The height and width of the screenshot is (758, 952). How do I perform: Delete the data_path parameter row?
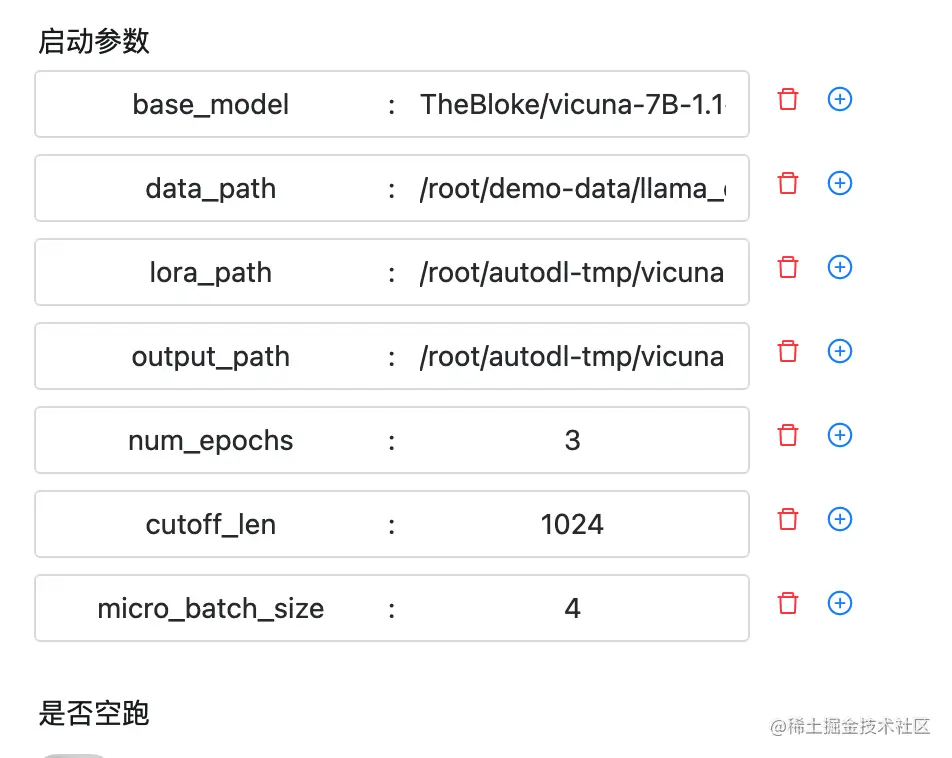click(788, 183)
